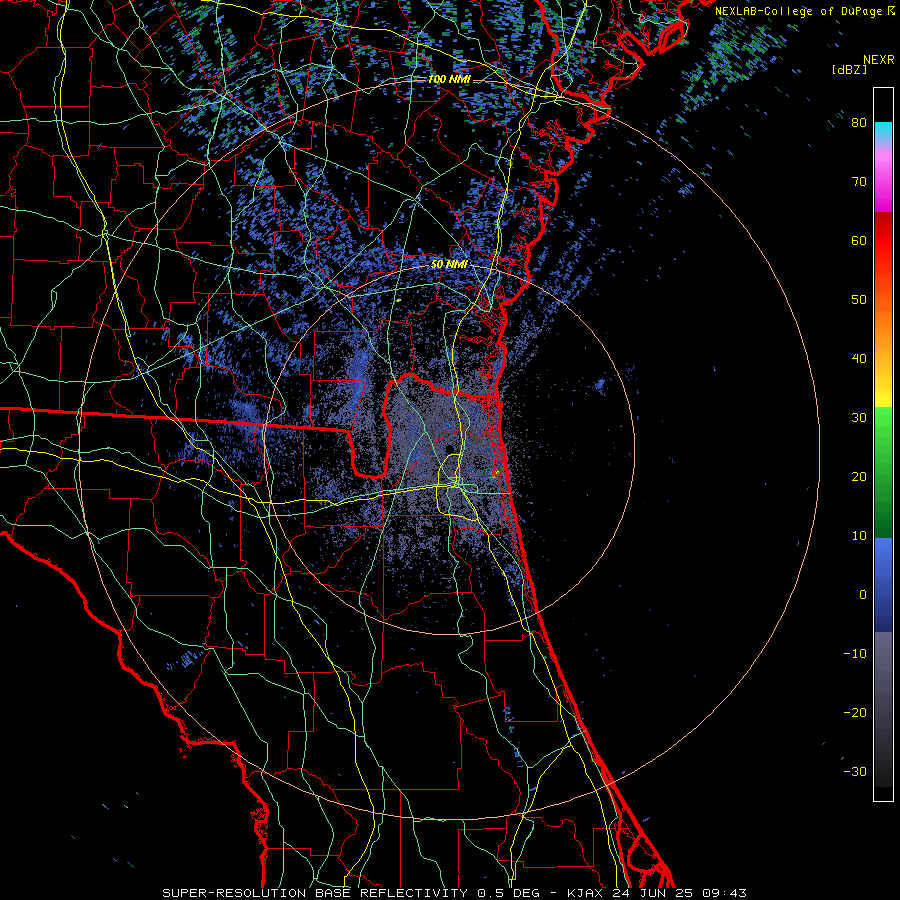Image resolution: width=900 pixels, height=900 pixels.
Task: Click the -30 value on the dBZ scale
Action: [855, 772]
